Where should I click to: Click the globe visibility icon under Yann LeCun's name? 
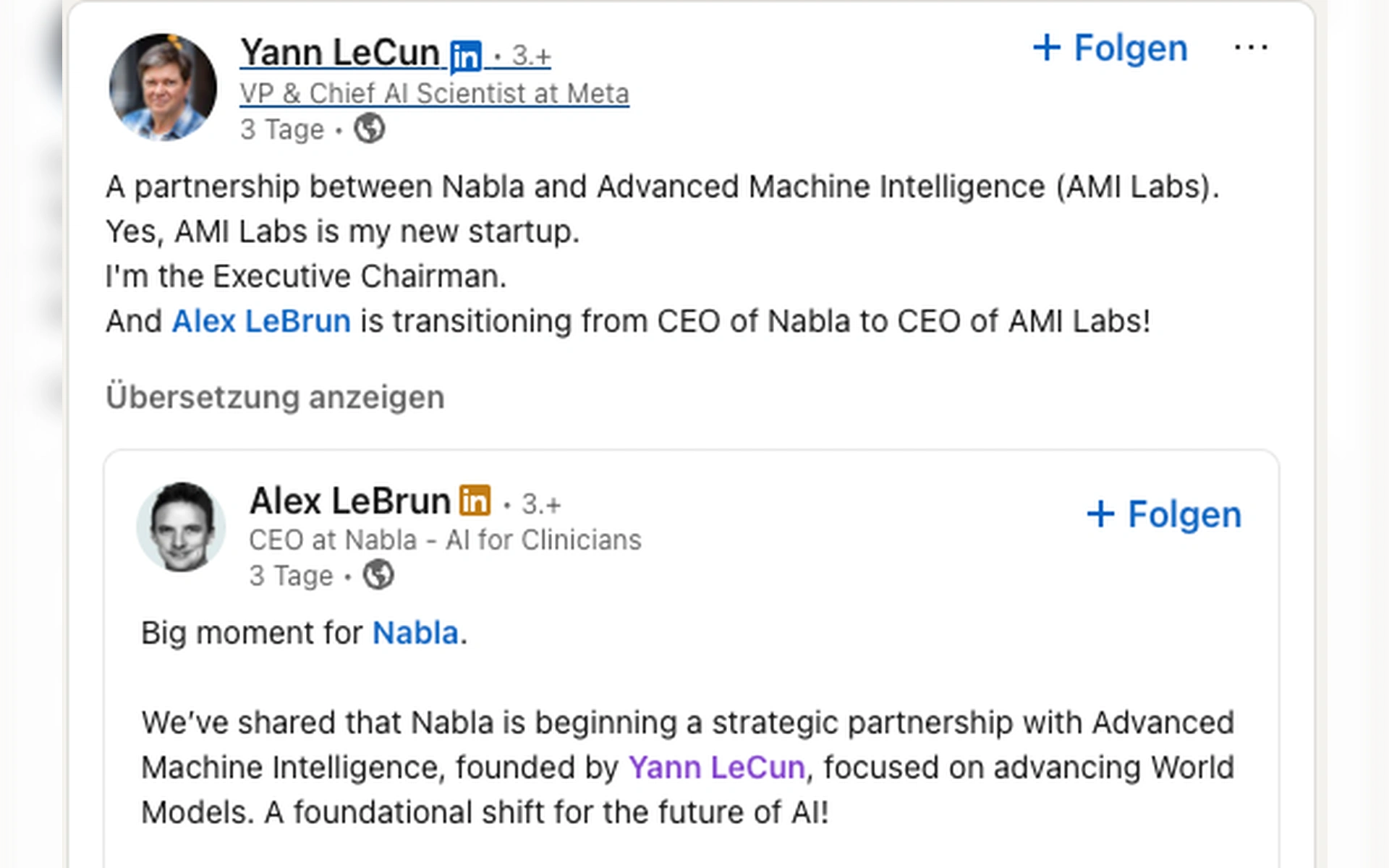tap(370, 129)
